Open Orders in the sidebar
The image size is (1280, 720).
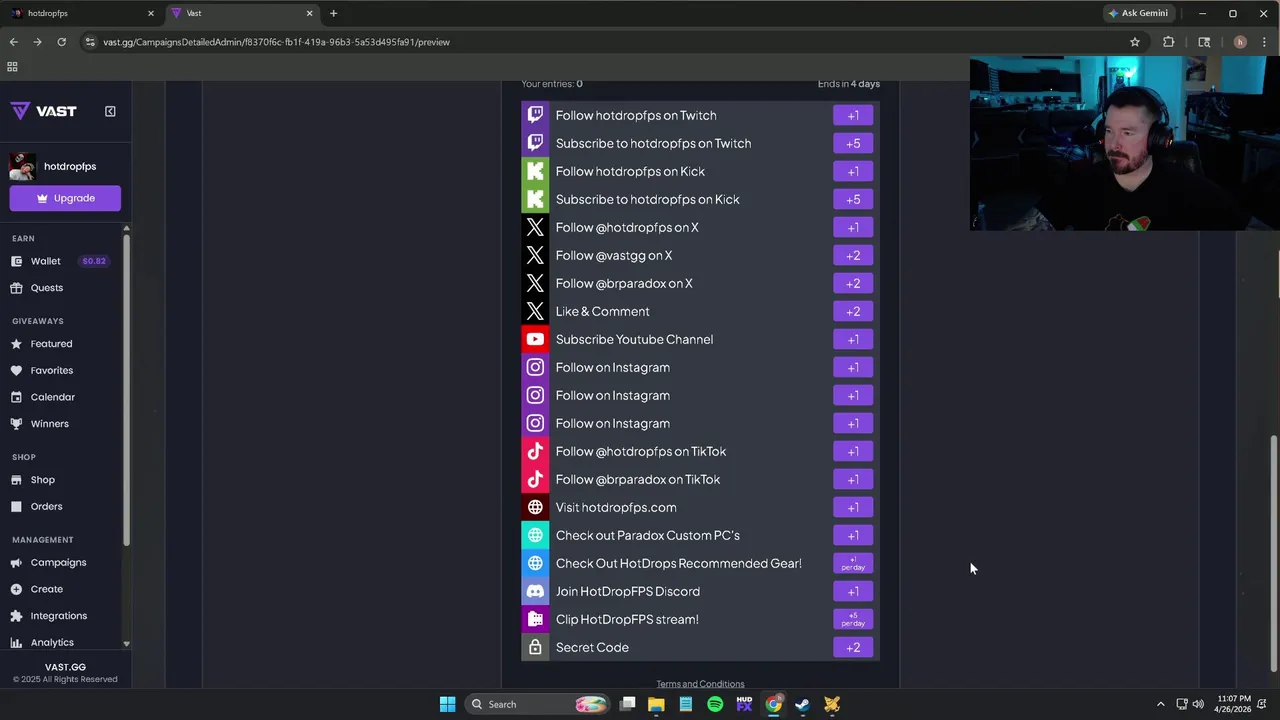(36, 507)
